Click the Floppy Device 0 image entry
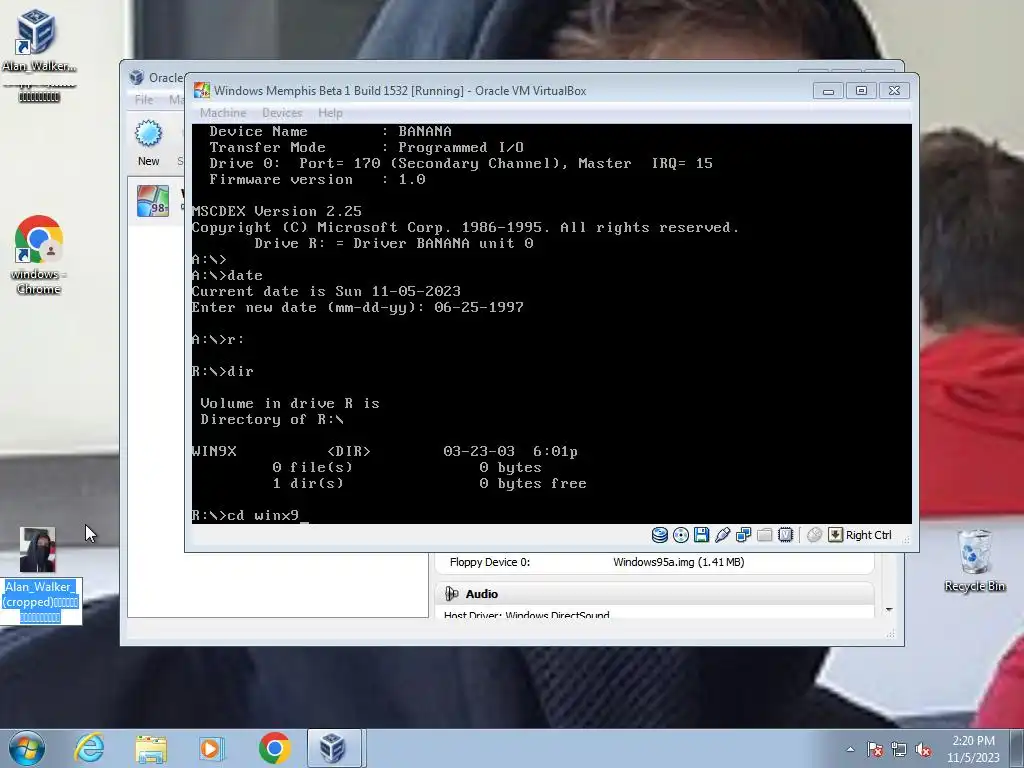The width and height of the screenshot is (1024, 768). 679,562
